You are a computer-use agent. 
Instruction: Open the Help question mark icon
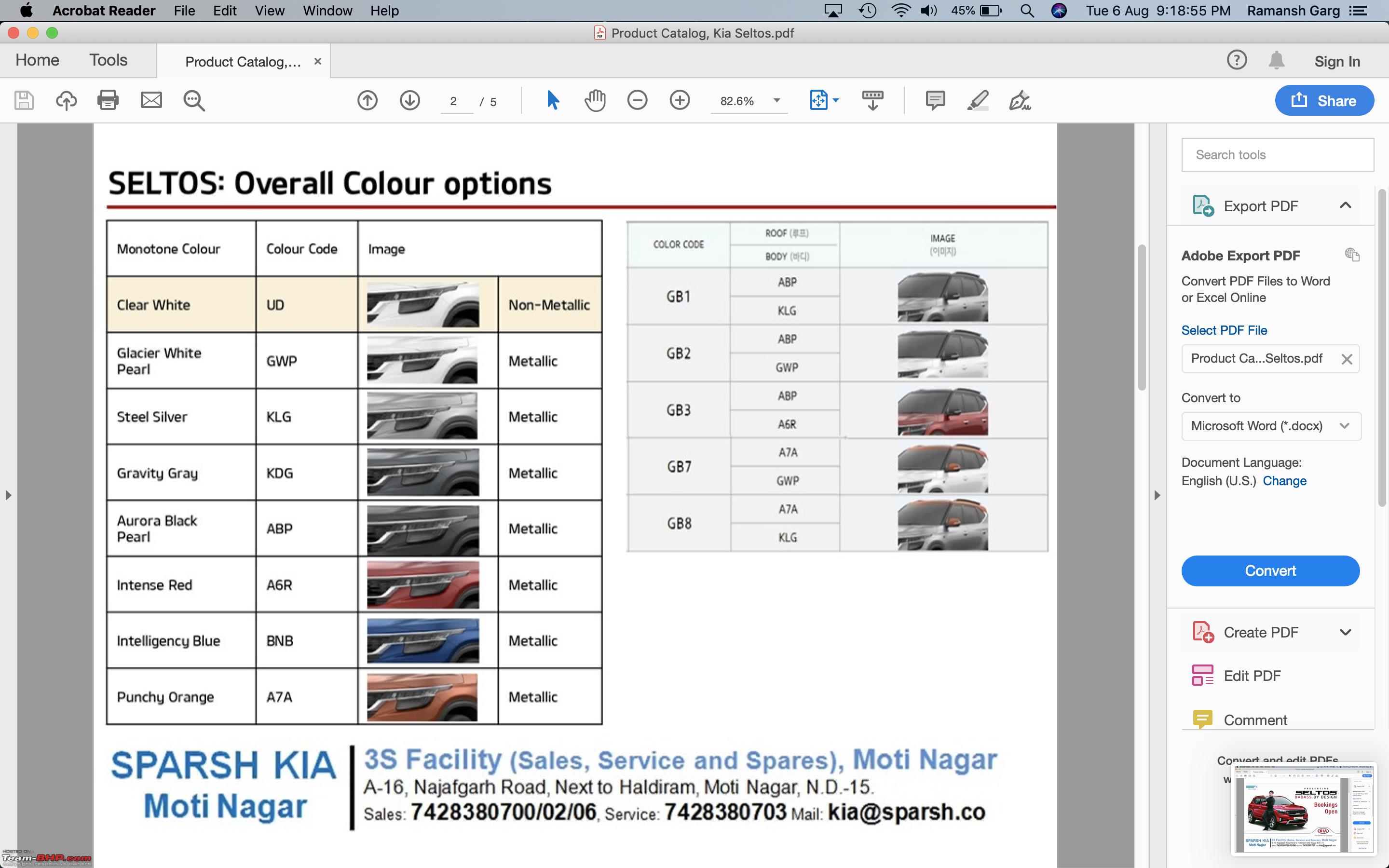(1237, 60)
